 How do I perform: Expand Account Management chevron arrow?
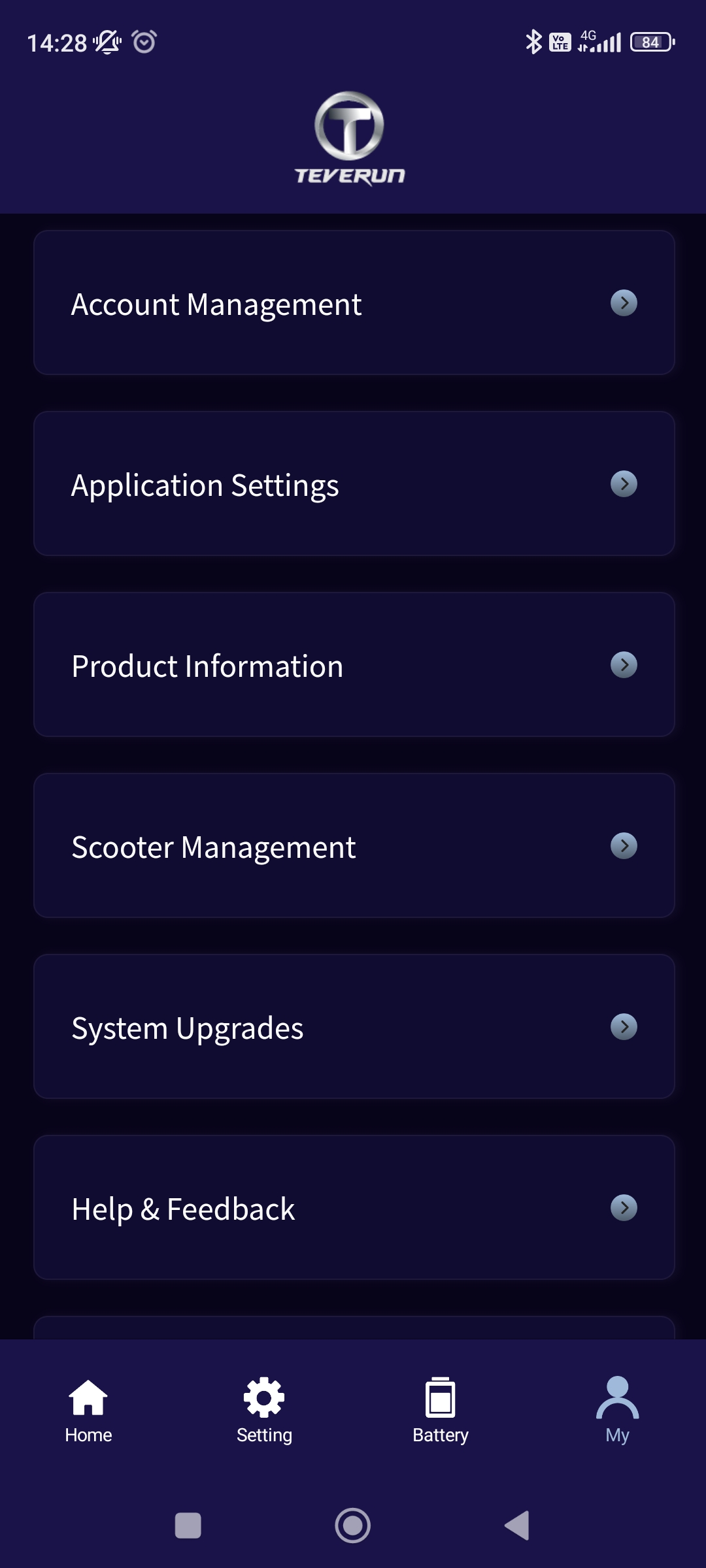click(624, 303)
